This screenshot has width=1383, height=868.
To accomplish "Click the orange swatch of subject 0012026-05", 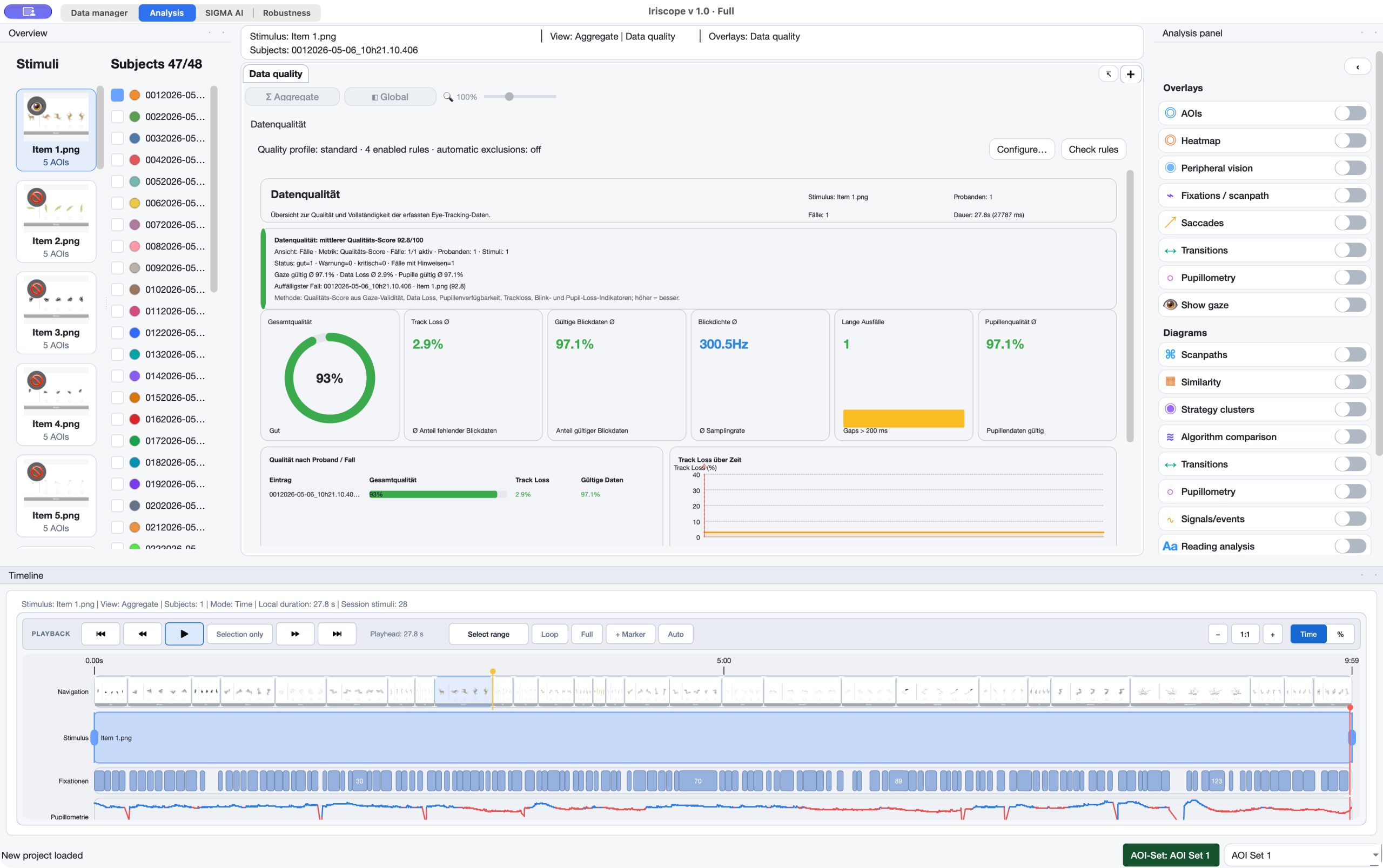I will click(x=135, y=95).
